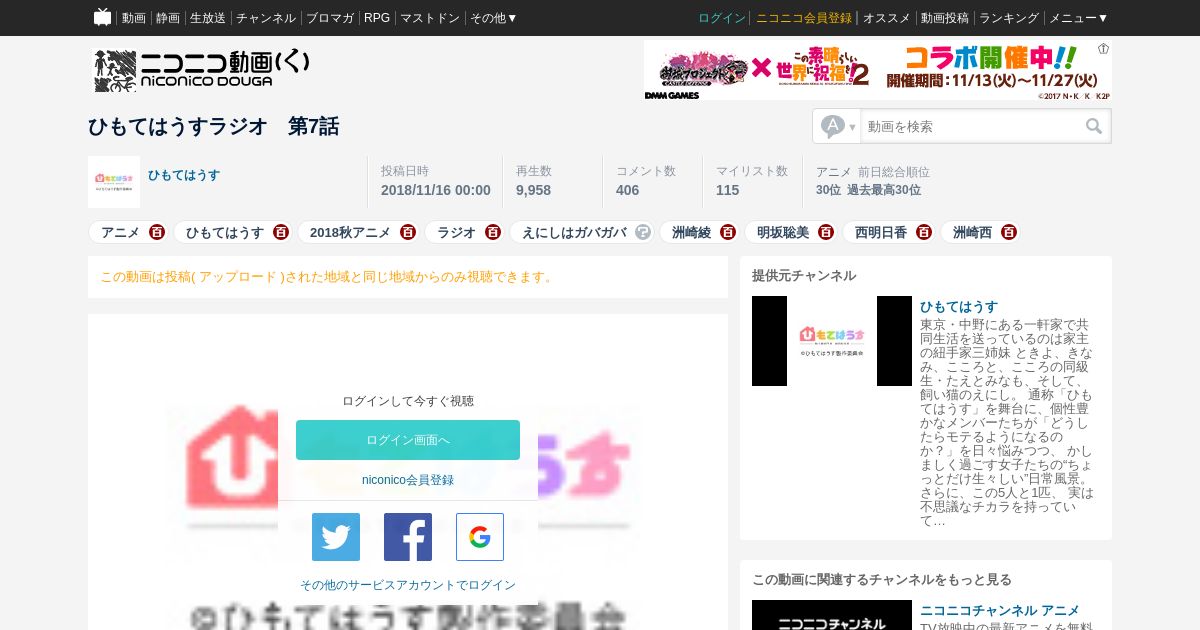
Task: Click the ひもてはうす tag
Action: (225, 232)
